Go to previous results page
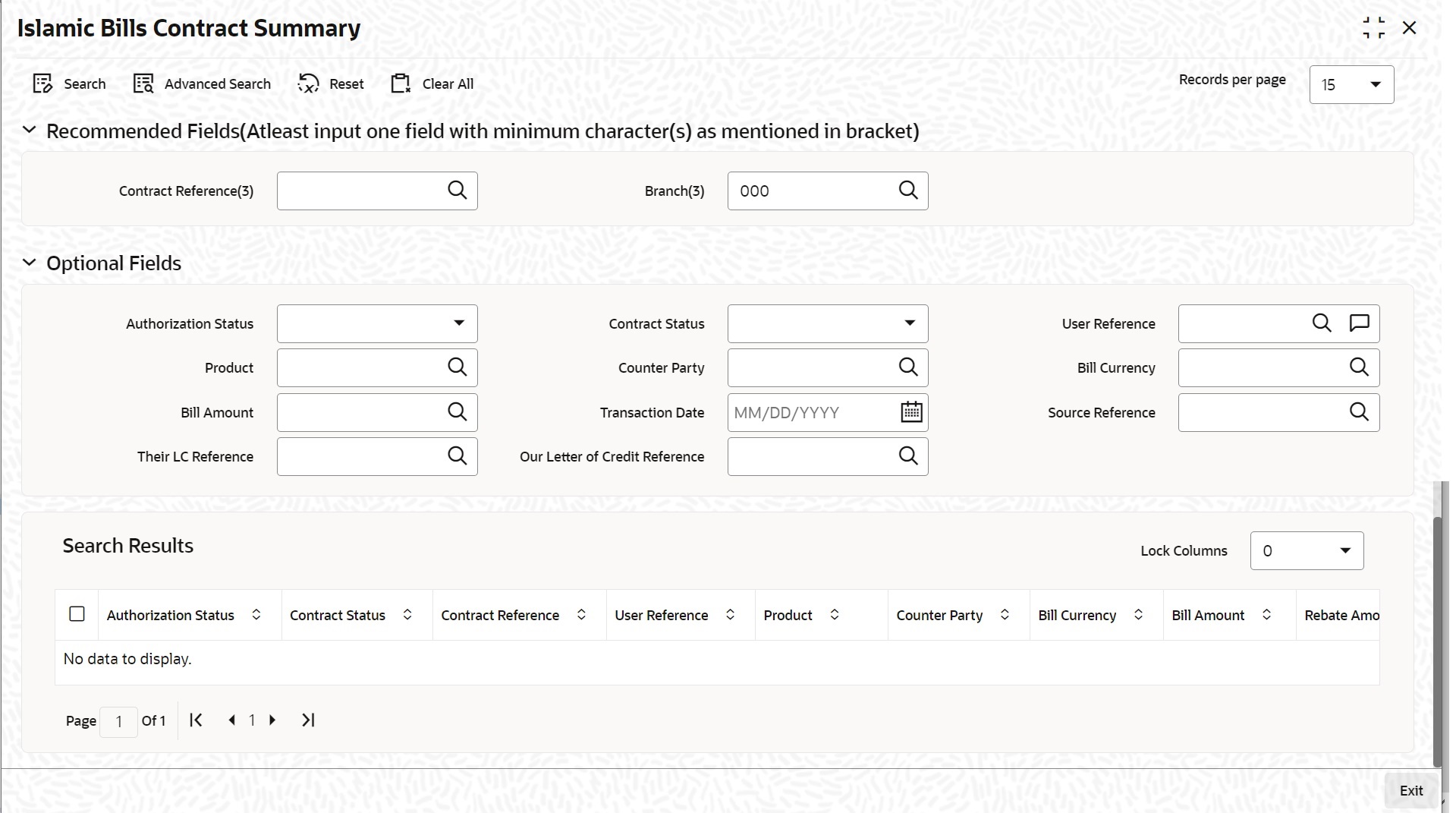 232,720
